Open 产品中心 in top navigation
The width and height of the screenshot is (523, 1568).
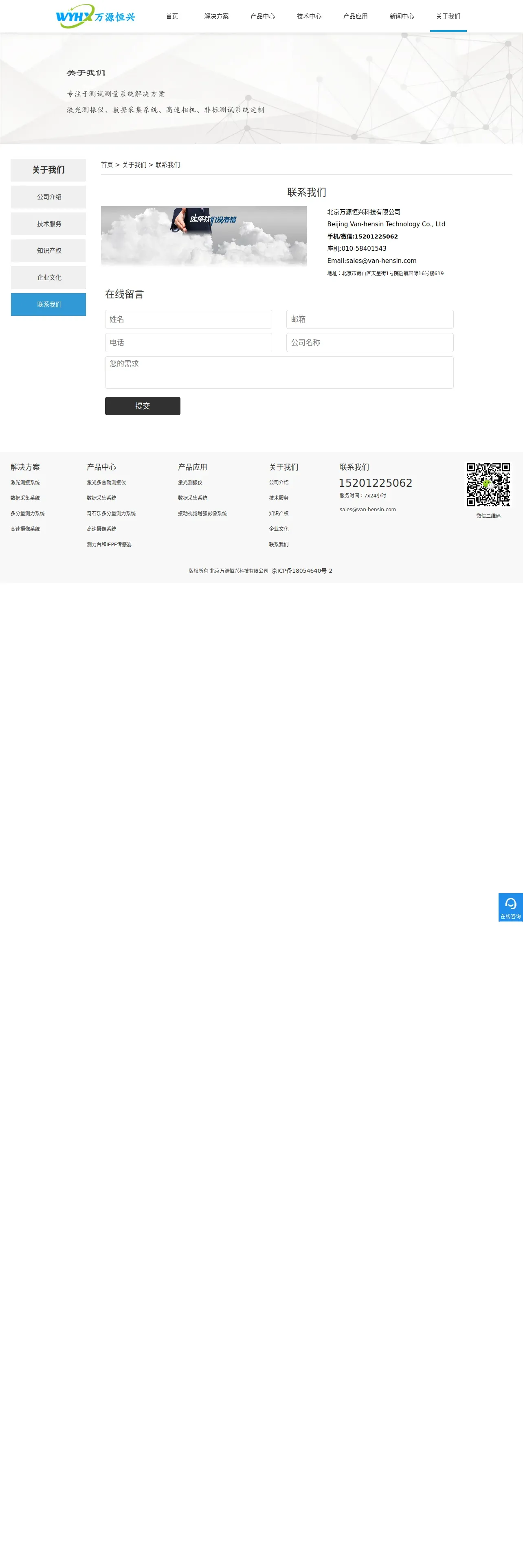pyautogui.click(x=263, y=16)
